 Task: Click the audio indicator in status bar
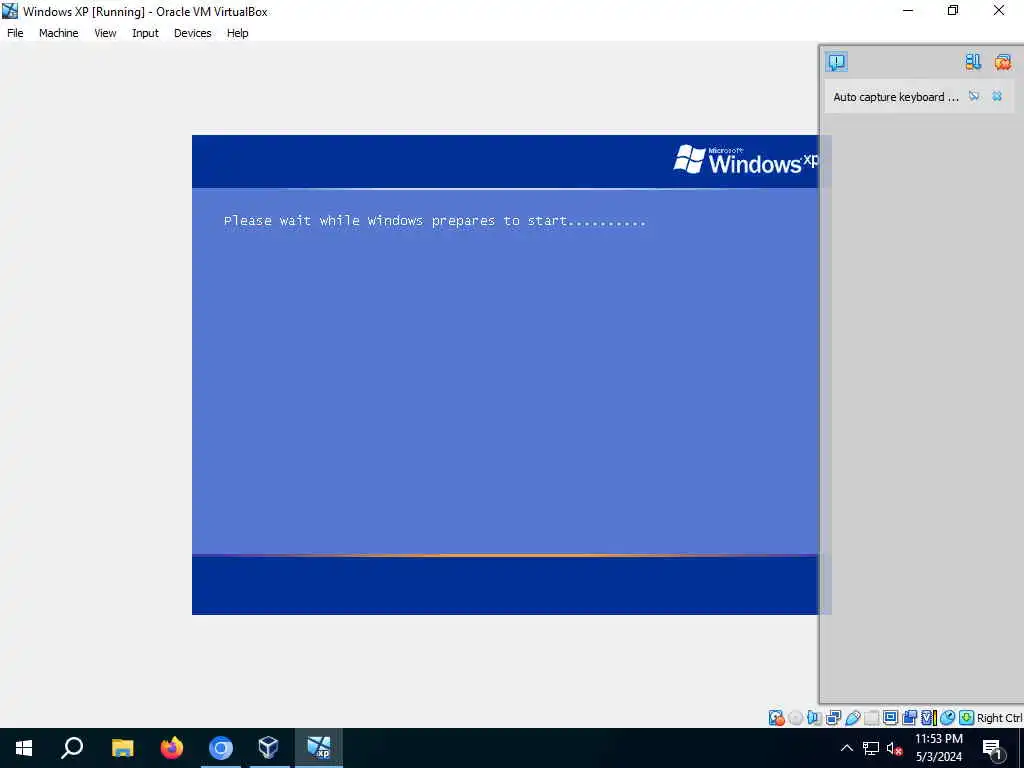(x=814, y=718)
